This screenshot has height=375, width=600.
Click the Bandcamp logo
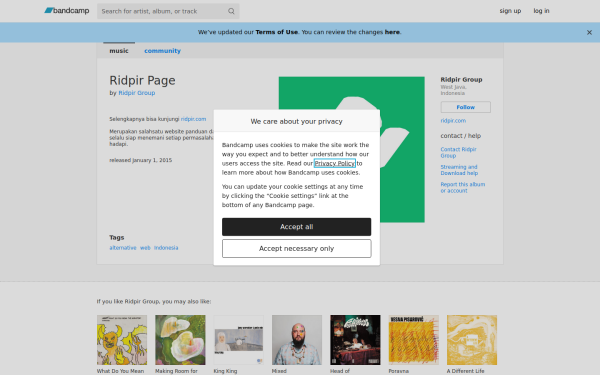[x=67, y=11]
